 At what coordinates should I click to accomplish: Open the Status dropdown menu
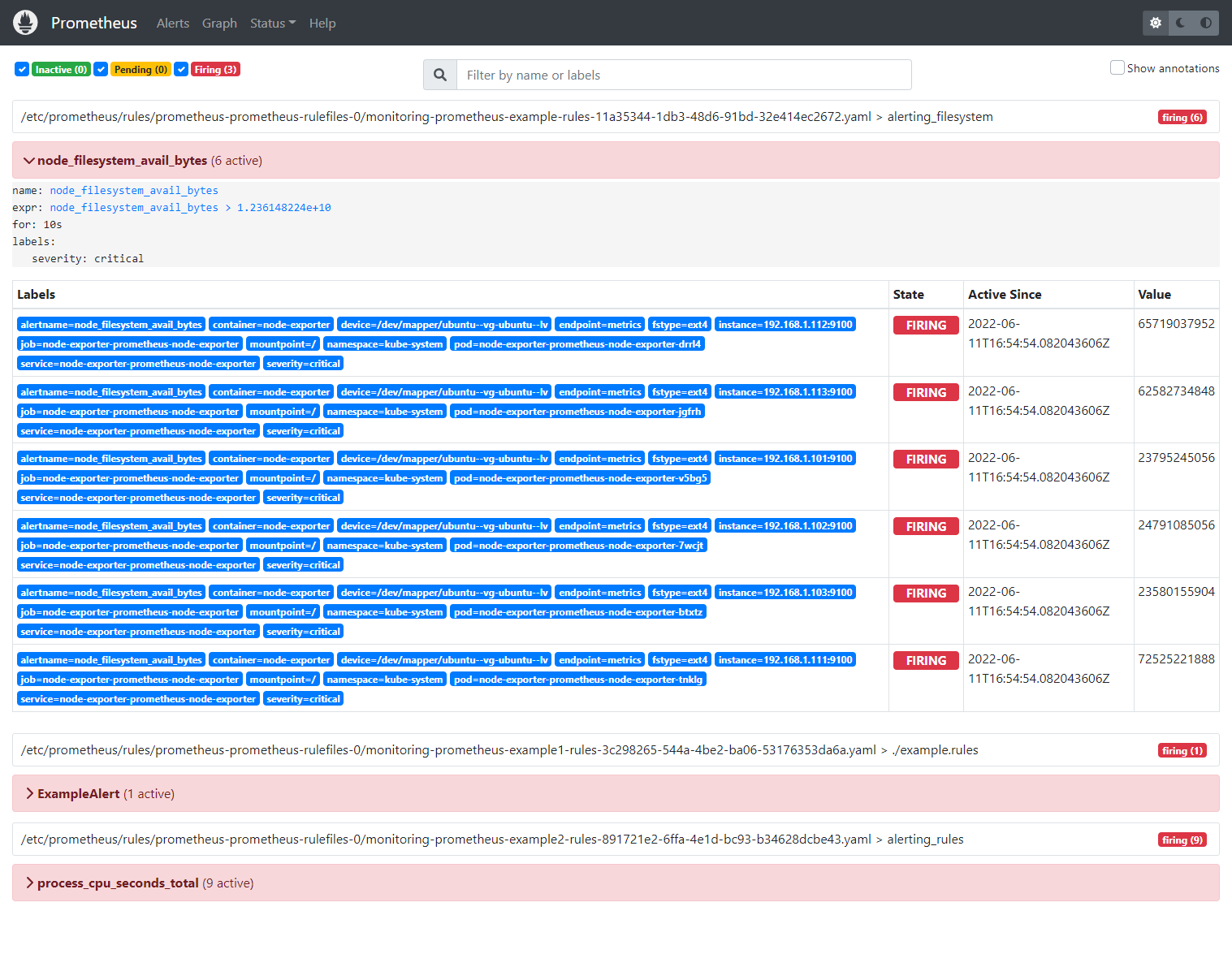273,23
